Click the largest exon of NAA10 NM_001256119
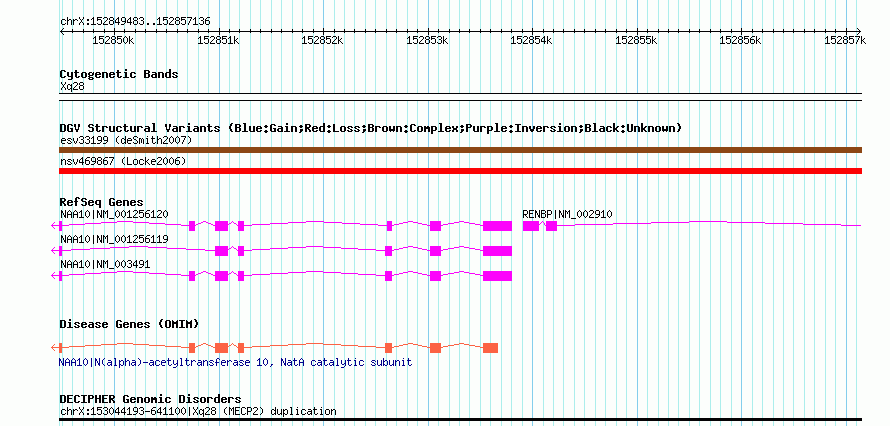This screenshot has width=890, height=426. pos(497,251)
